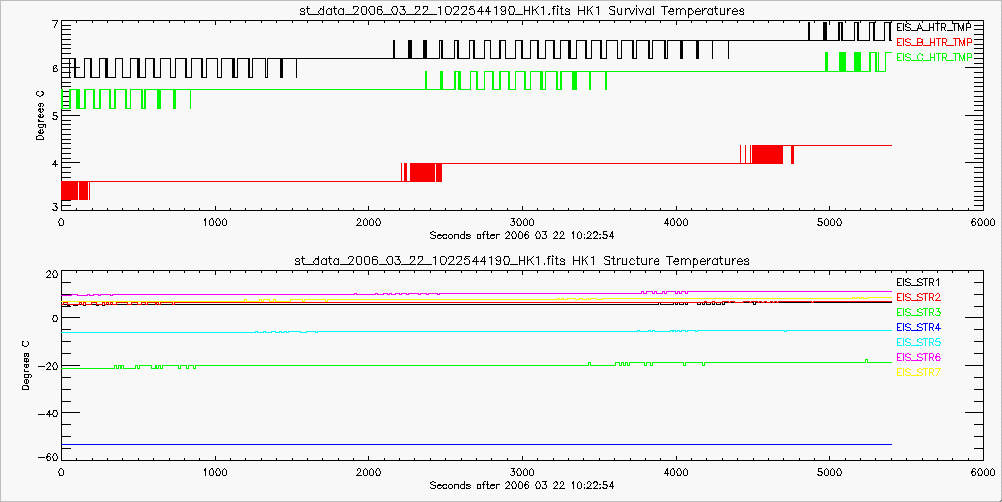Image resolution: width=1002 pixels, height=502 pixels.
Task: Click the red EIS_B_HTR_TMP legend entry
Action: (934, 42)
